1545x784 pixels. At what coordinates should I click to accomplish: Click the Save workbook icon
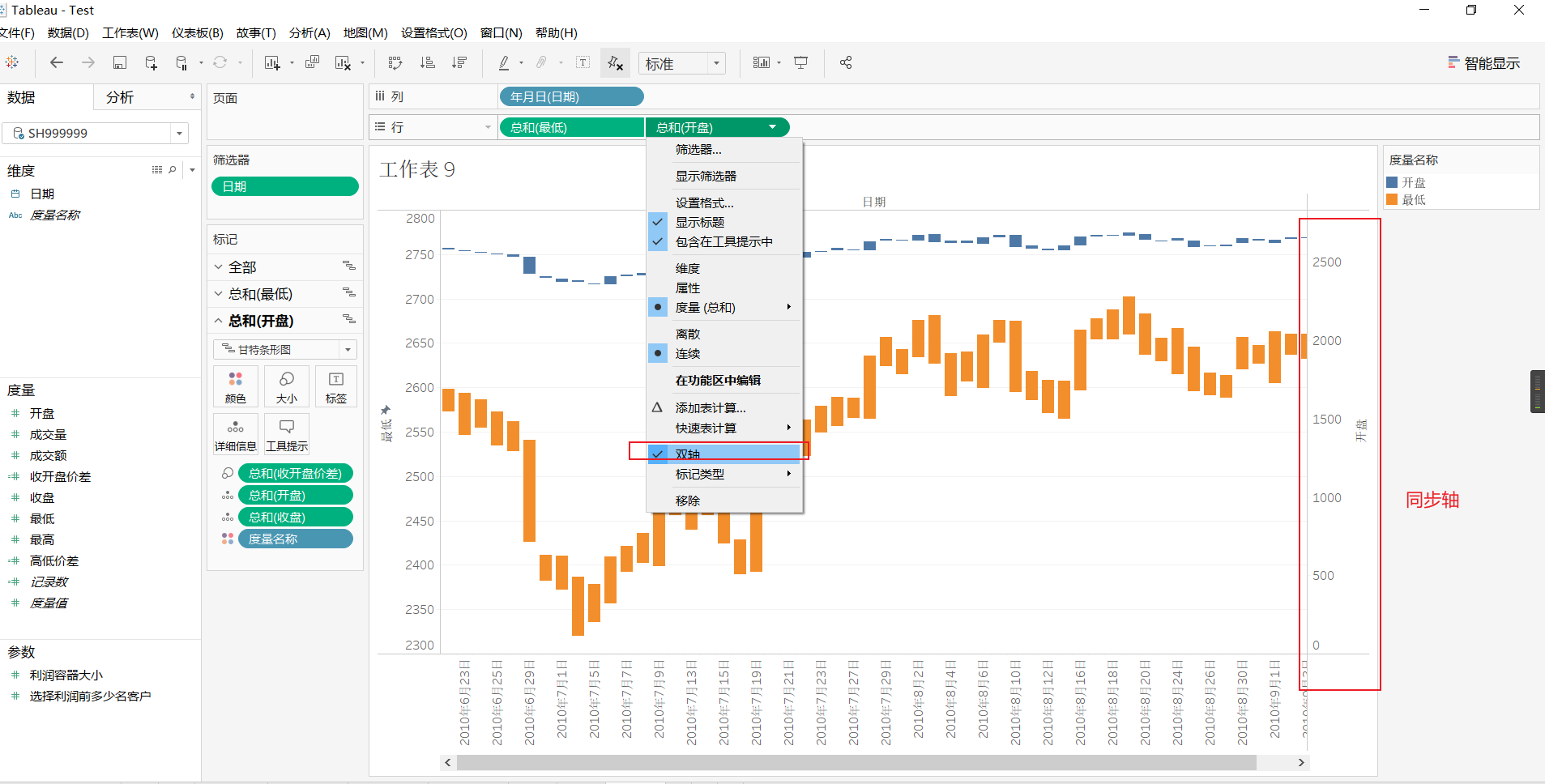coord(119,62)
